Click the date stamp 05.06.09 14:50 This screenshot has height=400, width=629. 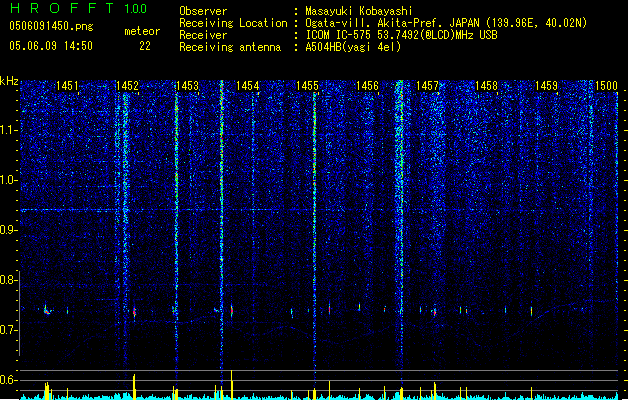pyautogui.click(x=51, y=46)
